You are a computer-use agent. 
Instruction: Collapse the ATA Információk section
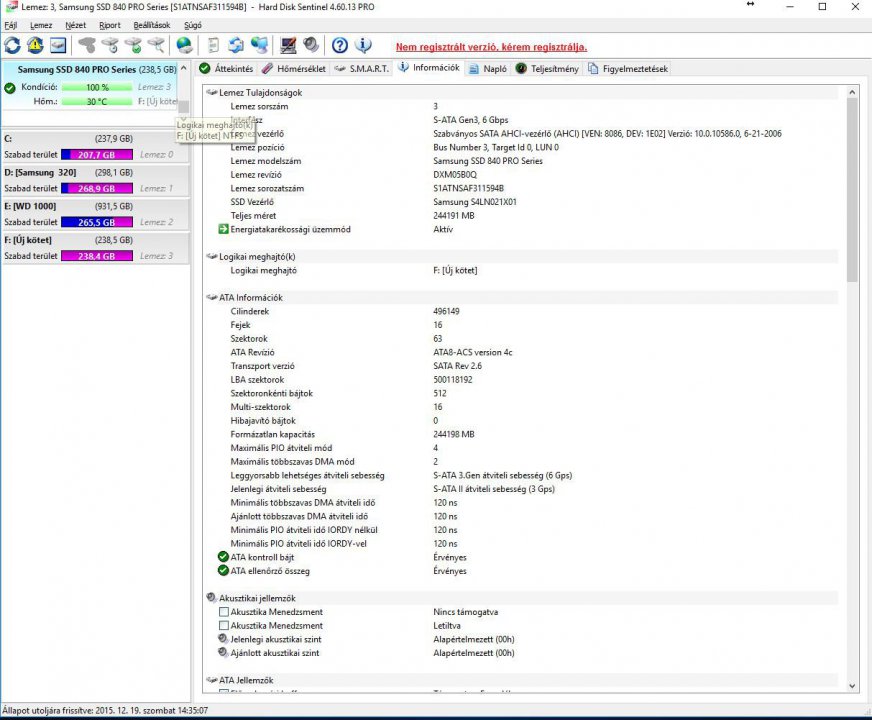pyautogui.click(x=211, y=297)
